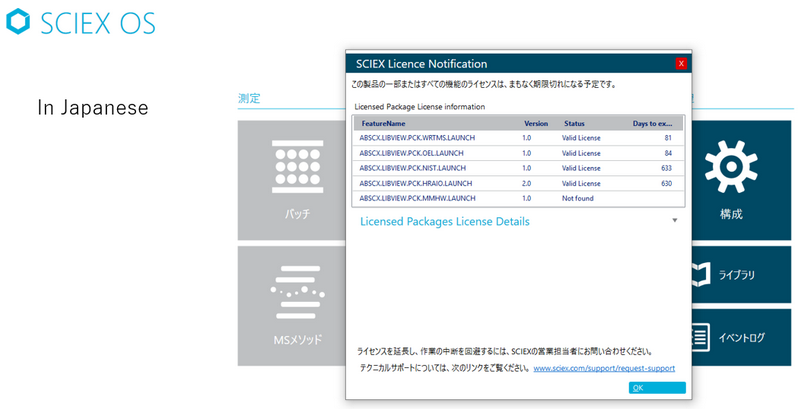Select ABSCX.LIBVIEW.PCK.OEL.LAUNCH row
The image size is (798, 409).
tap(518, 153)
